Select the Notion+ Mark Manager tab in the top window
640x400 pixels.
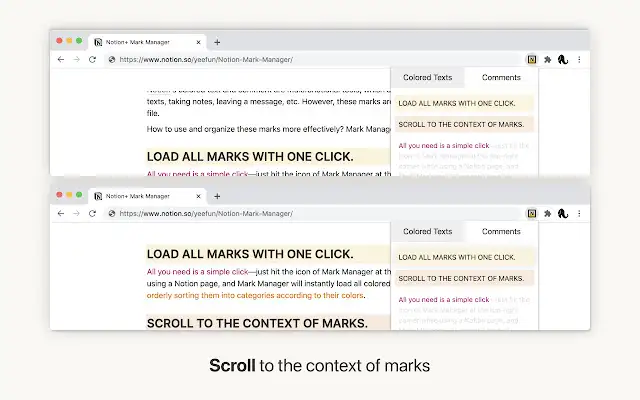point(147,42)
